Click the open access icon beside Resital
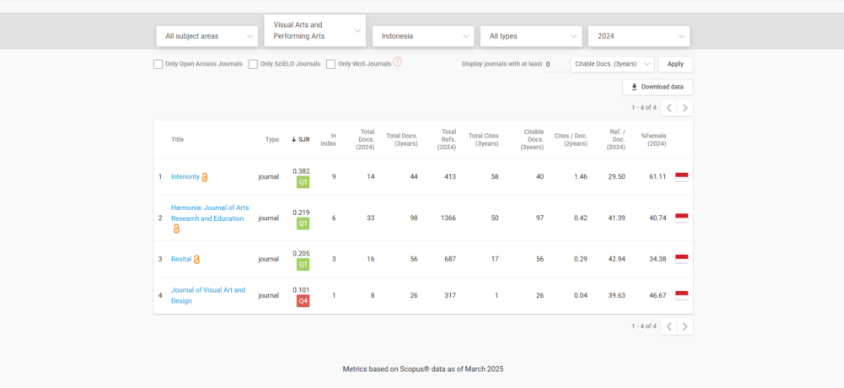 (196, 259)
